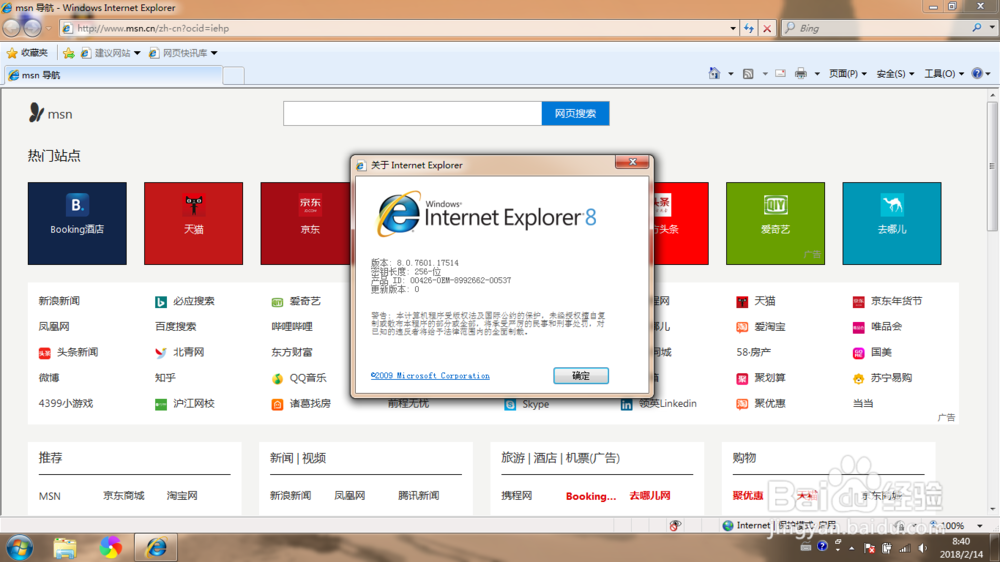Open 工具(O) menu
Image resolution: width=1000 pixels, height=562 pixels.
[945, 74]
